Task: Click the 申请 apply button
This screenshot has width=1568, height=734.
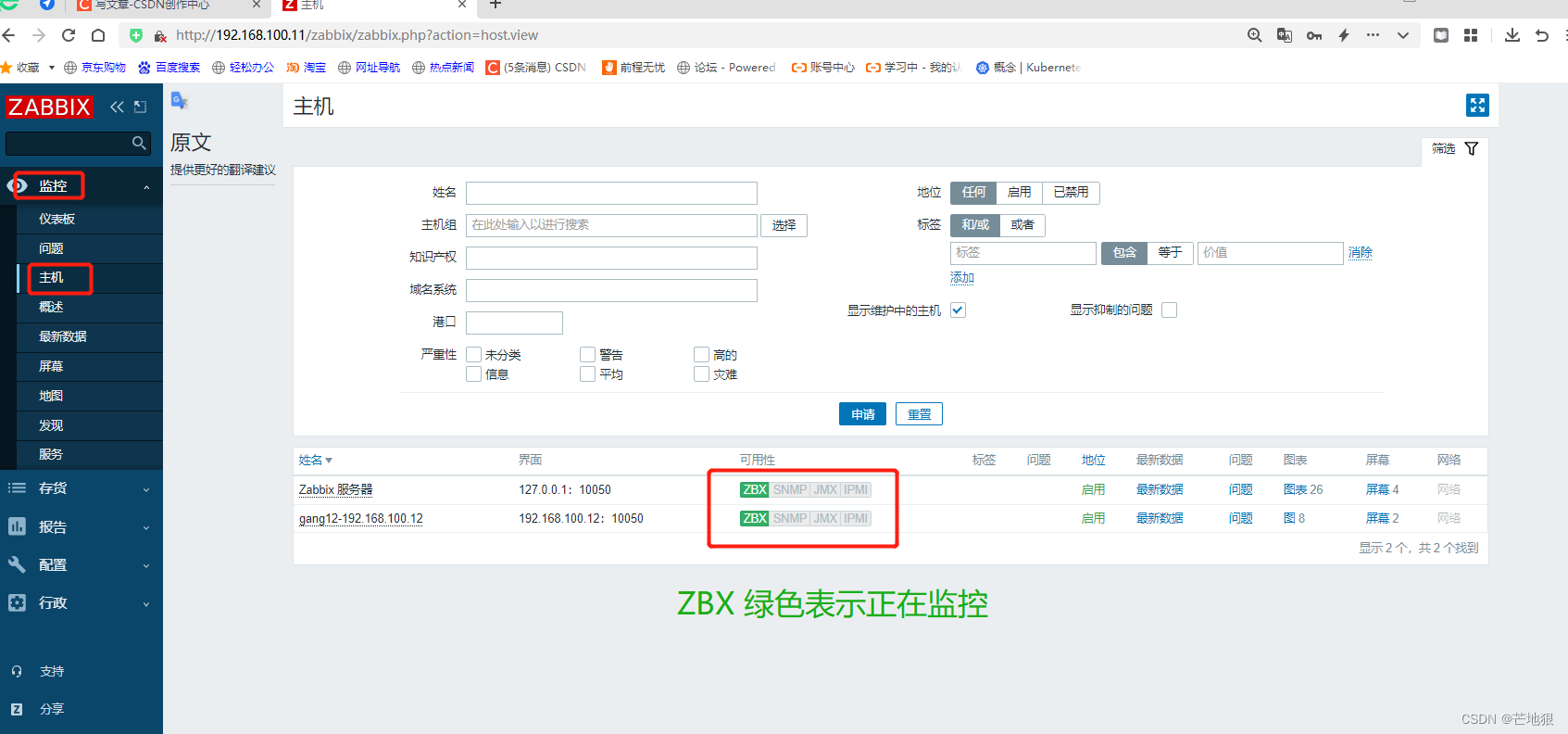Action: coord(862,414)
